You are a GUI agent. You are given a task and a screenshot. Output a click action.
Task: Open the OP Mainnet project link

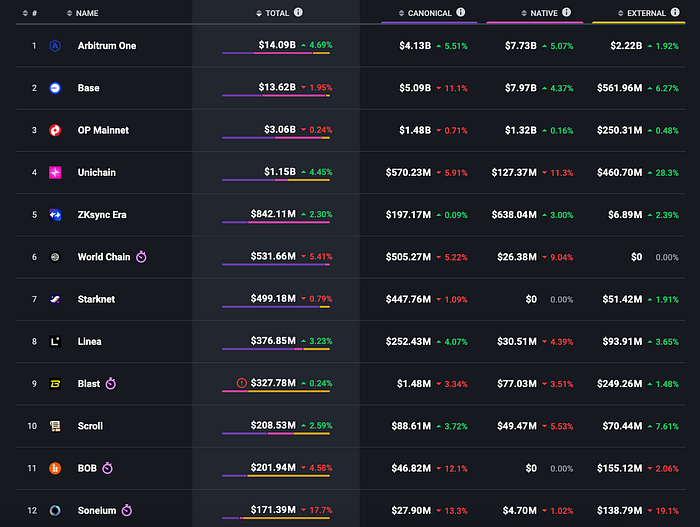tap(103, 130)
